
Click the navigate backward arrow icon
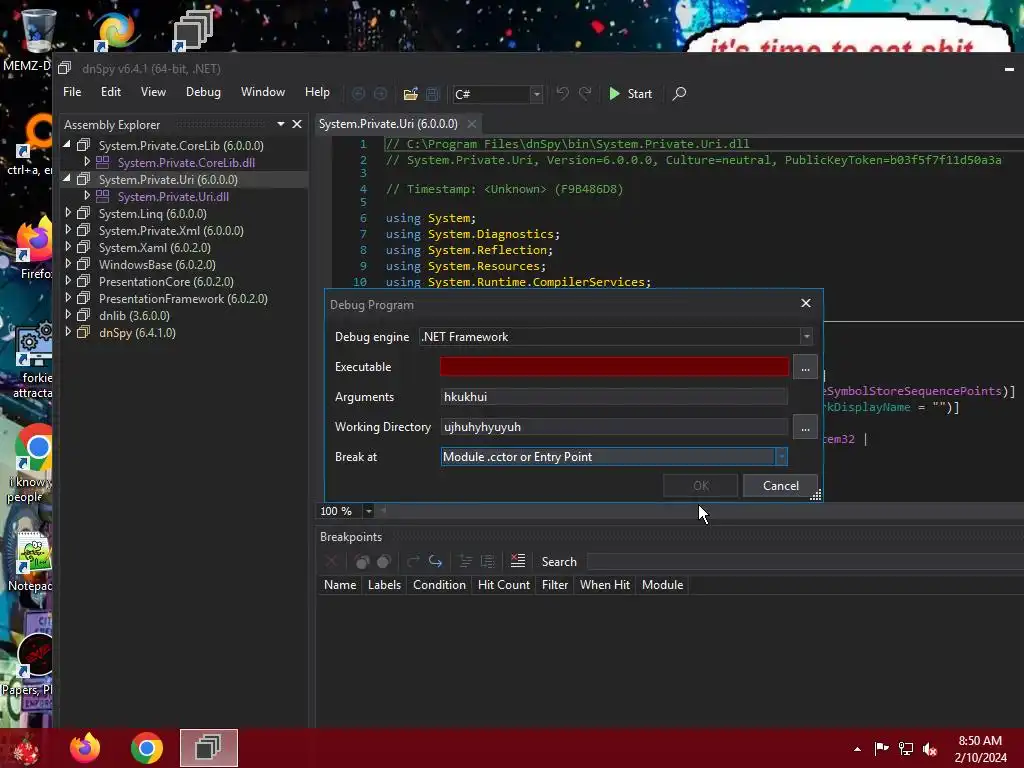(x=359, y=93)
